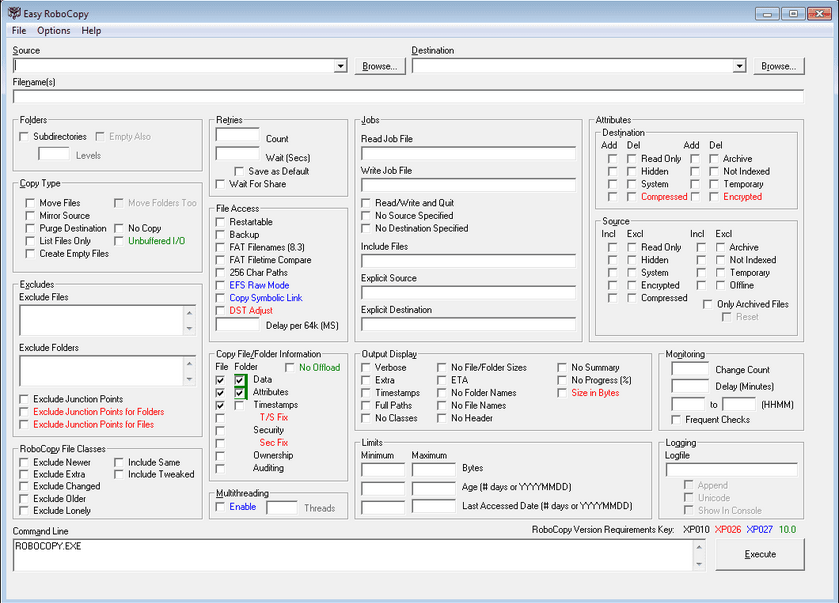Check List Files Only
Viewport: 839px width, 603px height.
click(x=30, y=241)
